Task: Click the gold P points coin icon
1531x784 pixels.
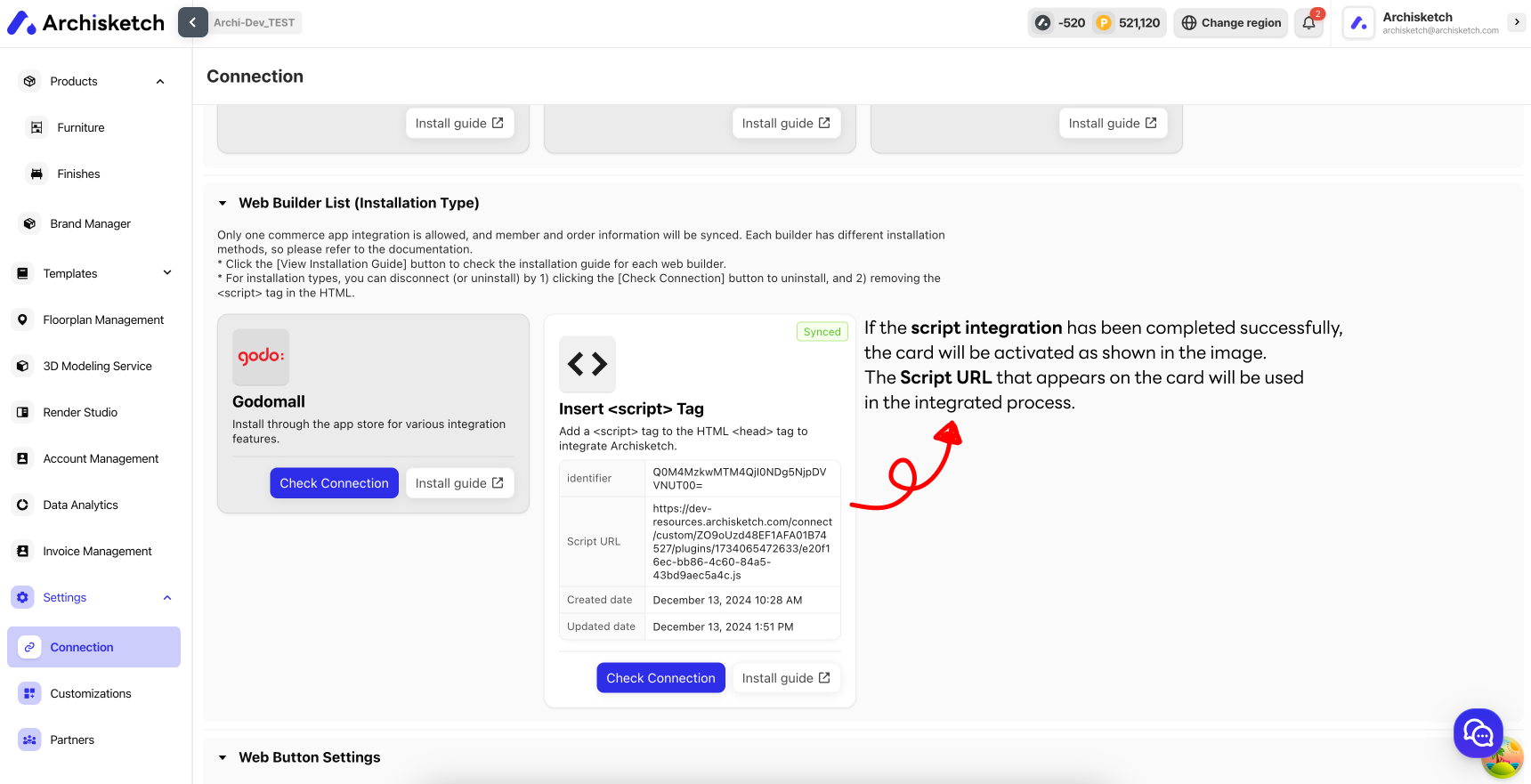Action: (1104, 23)
